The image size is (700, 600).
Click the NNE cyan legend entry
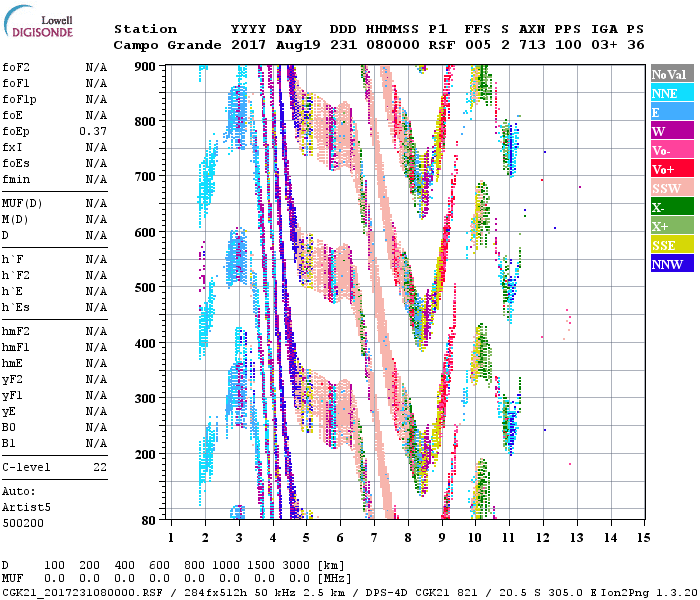tap(672, 93)
